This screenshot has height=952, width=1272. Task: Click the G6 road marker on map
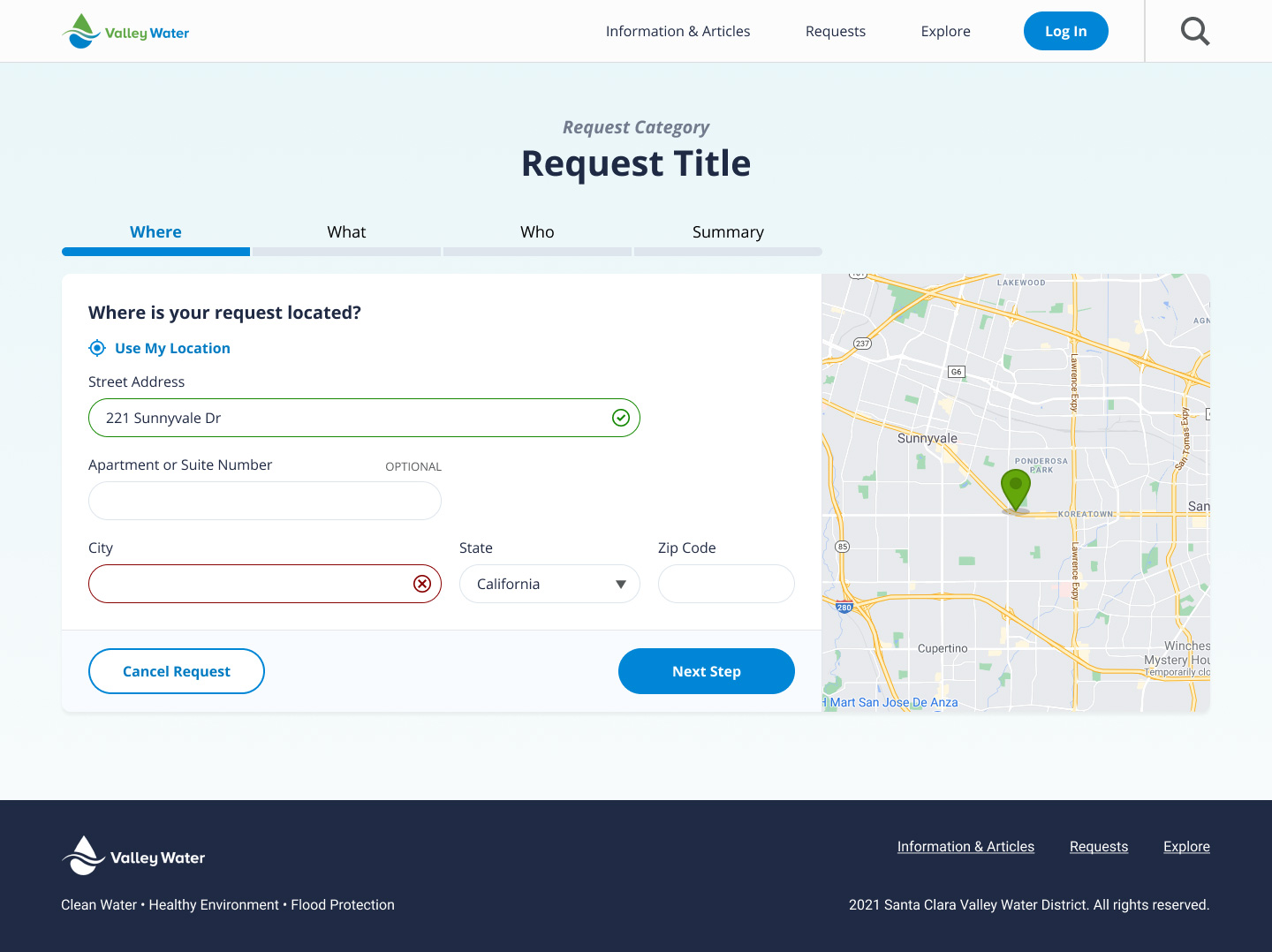click(x=956, y=372)
